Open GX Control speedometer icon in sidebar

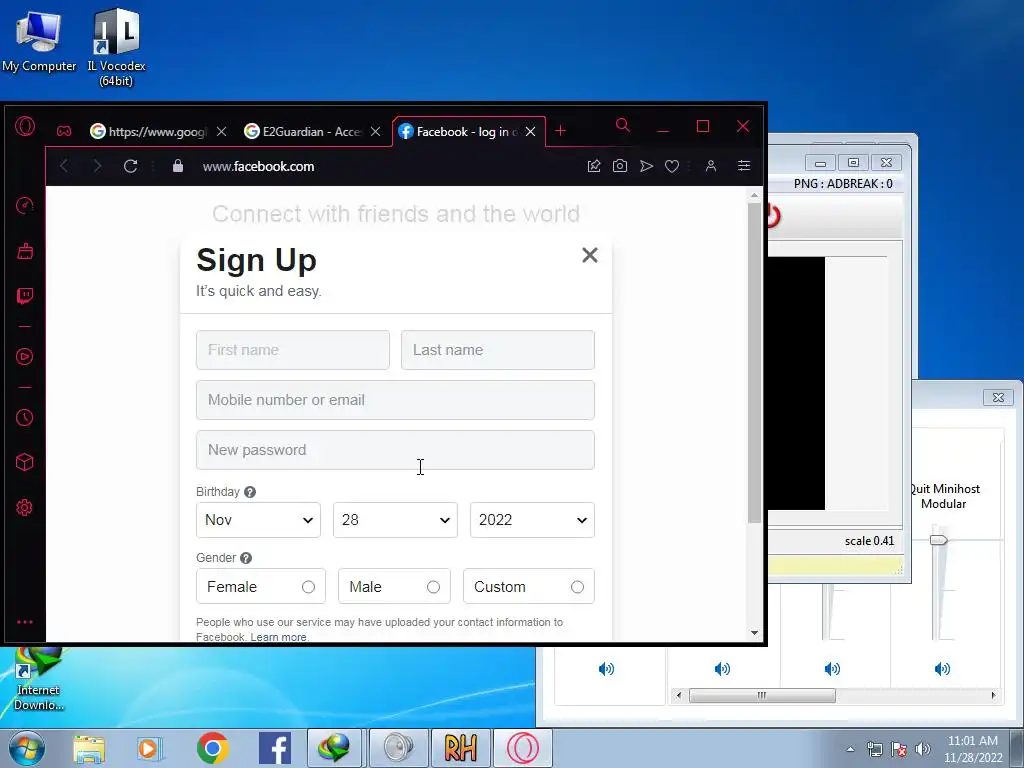tap(25, 206)
